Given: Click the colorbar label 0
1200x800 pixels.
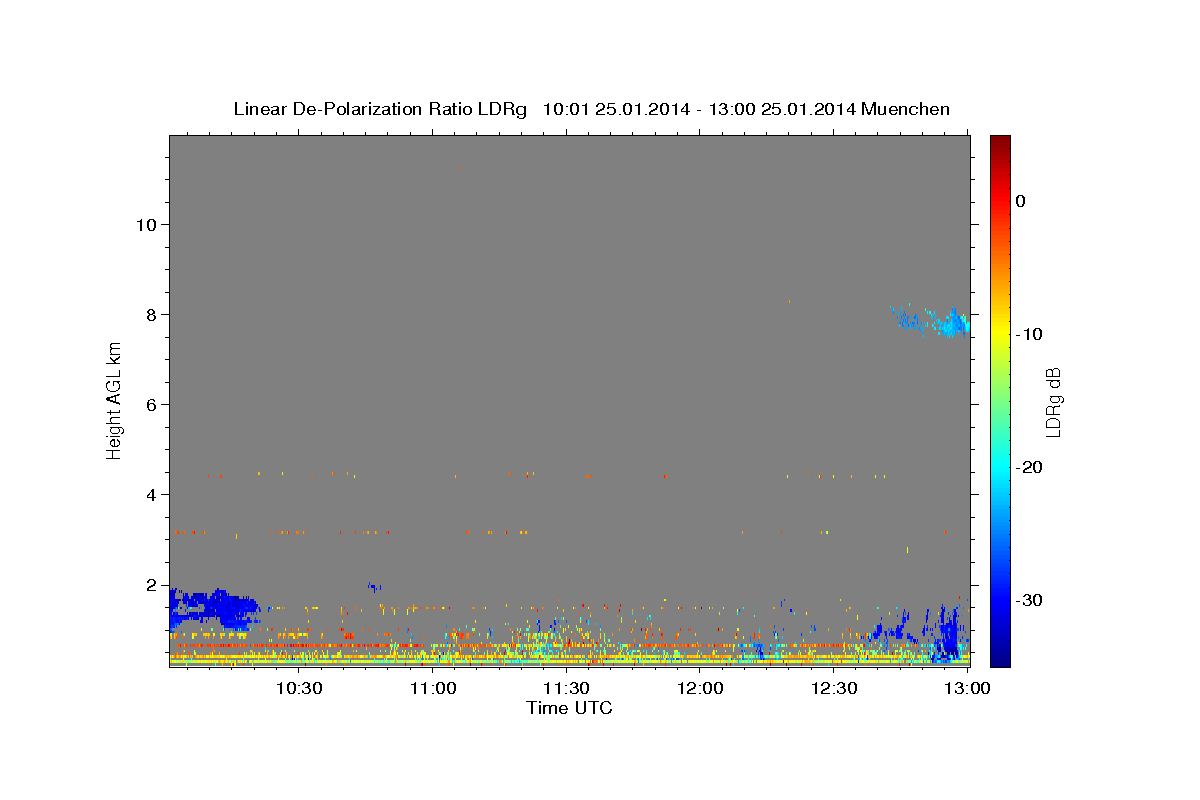Looking at the screenshot, I should point(1021,201).
